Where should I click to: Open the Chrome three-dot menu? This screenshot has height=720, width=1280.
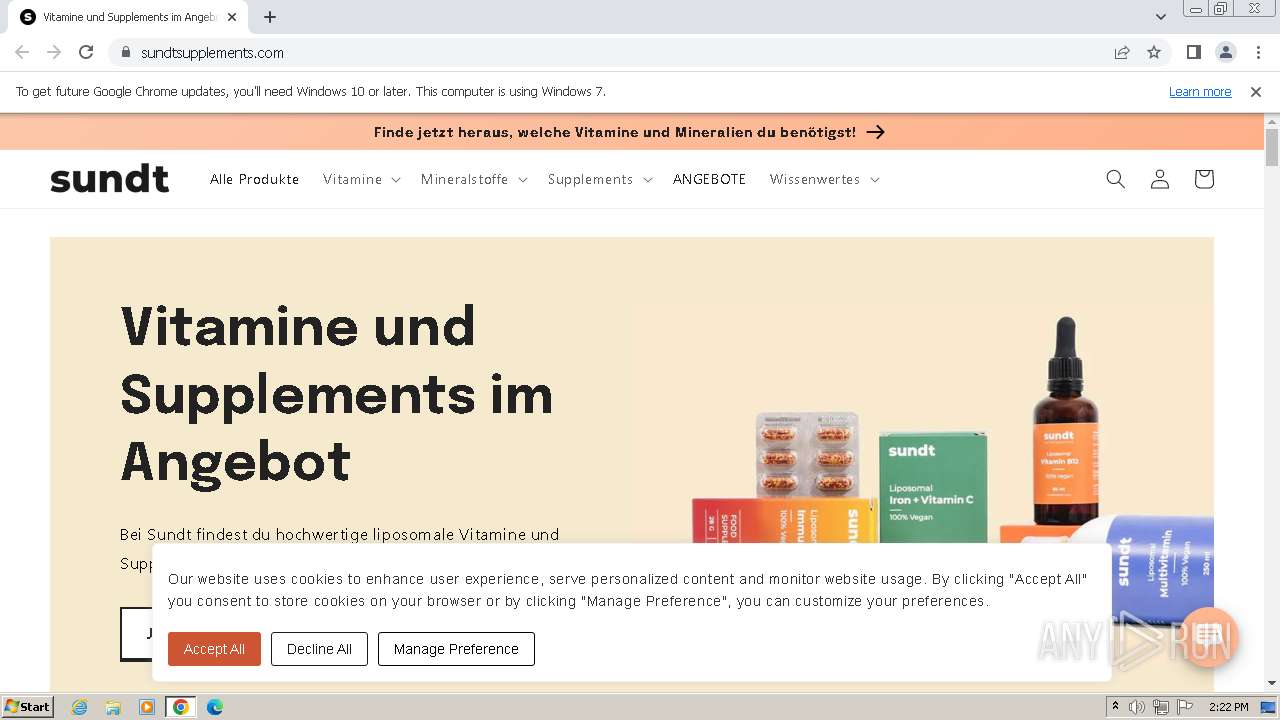pos(1258,52)
